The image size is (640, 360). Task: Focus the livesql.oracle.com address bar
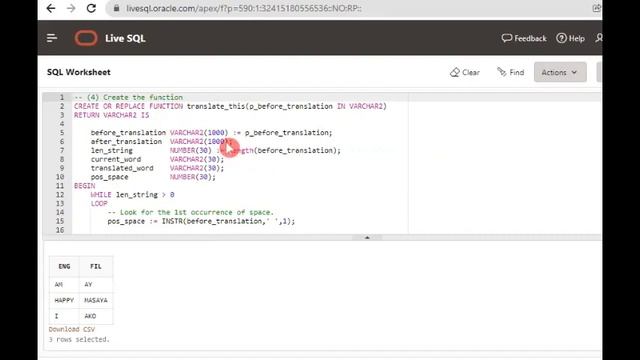coord(244,8)
